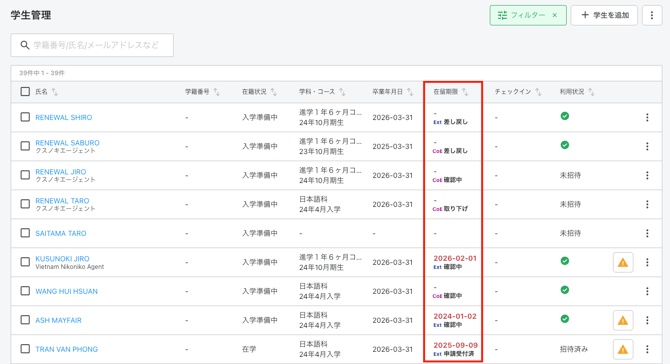Click green check status for ASH MAYFAIR
This screenshot has width=670, height=364.
pos(564,319)
